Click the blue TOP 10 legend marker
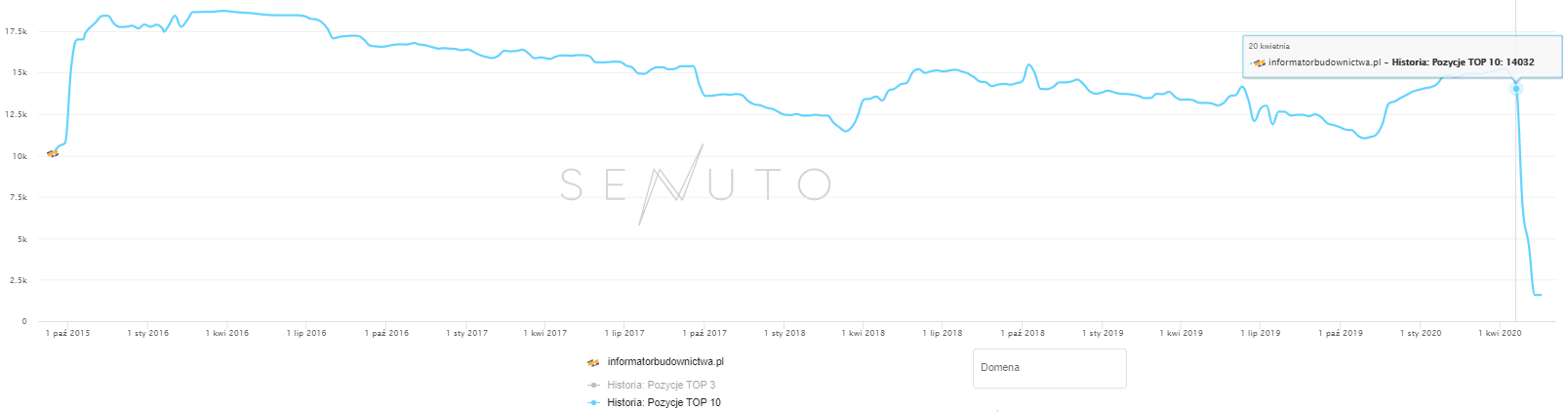The width and height of the screenshot is (1568, 412). click(x=593, y=402)
